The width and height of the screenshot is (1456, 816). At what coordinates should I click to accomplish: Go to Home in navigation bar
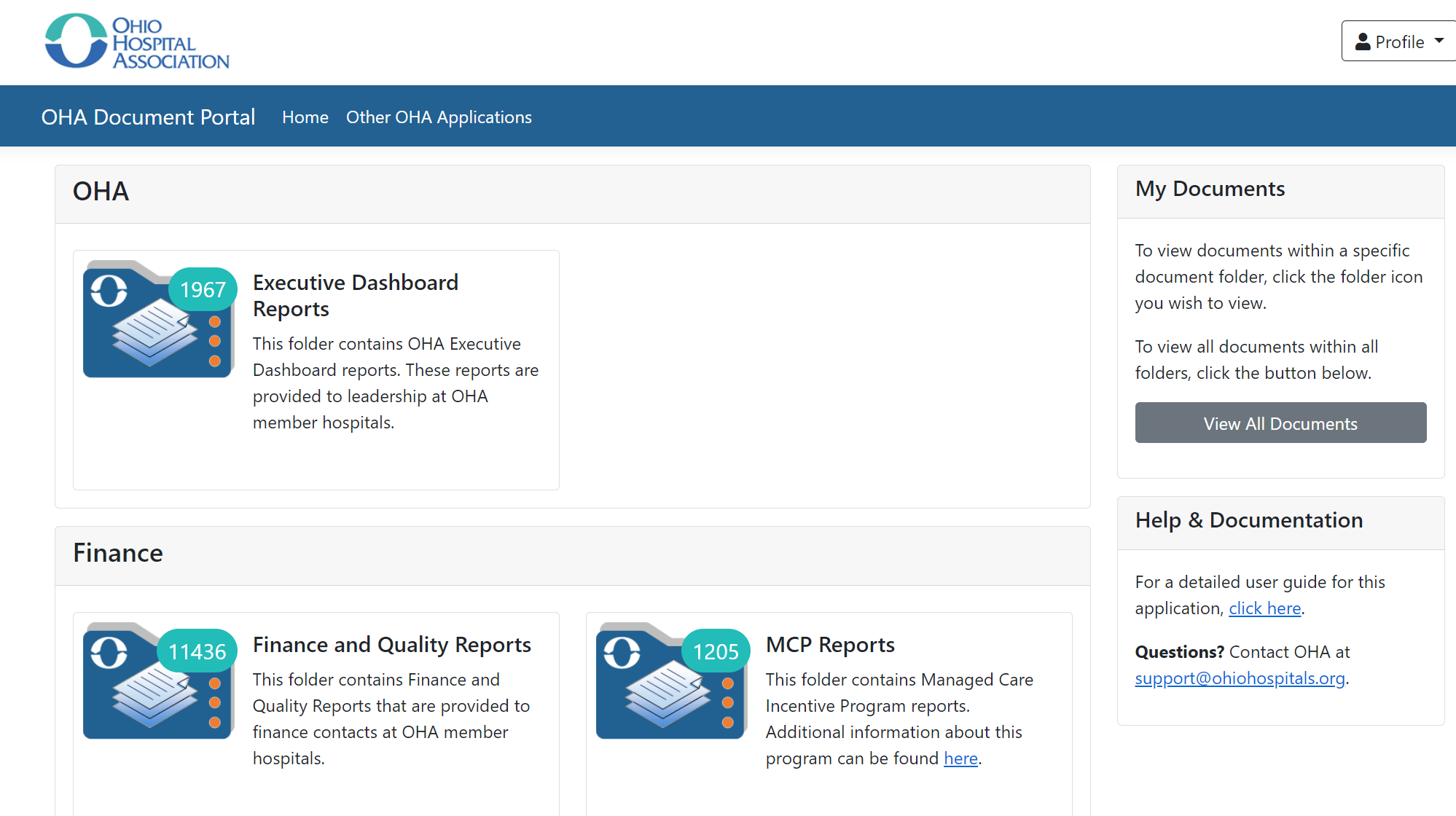pos(305,117)
